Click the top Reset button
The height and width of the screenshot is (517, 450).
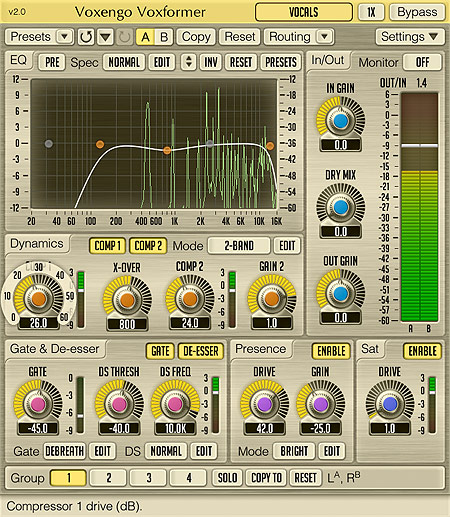[240, 37]
